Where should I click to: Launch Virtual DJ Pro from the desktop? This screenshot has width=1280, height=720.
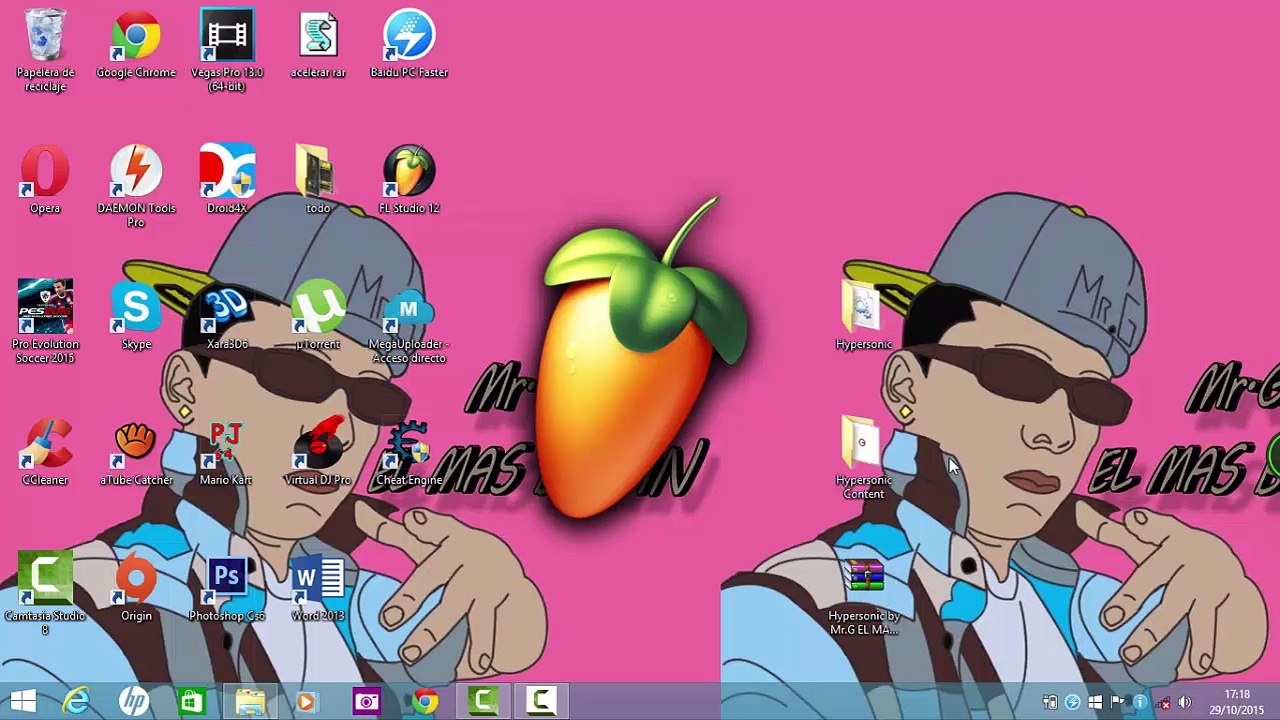click(318, 452)
